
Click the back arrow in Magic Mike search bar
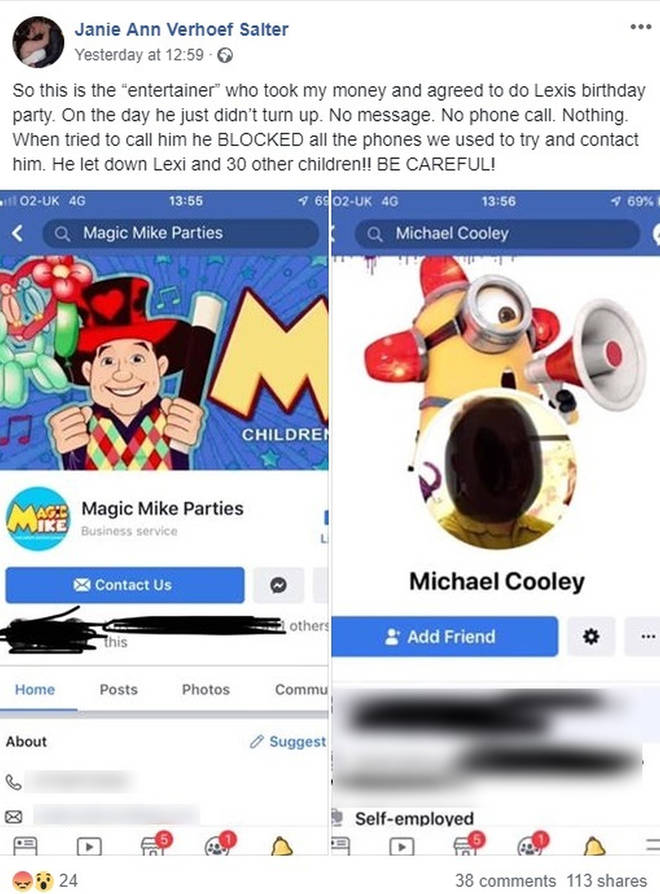(18, 233)
